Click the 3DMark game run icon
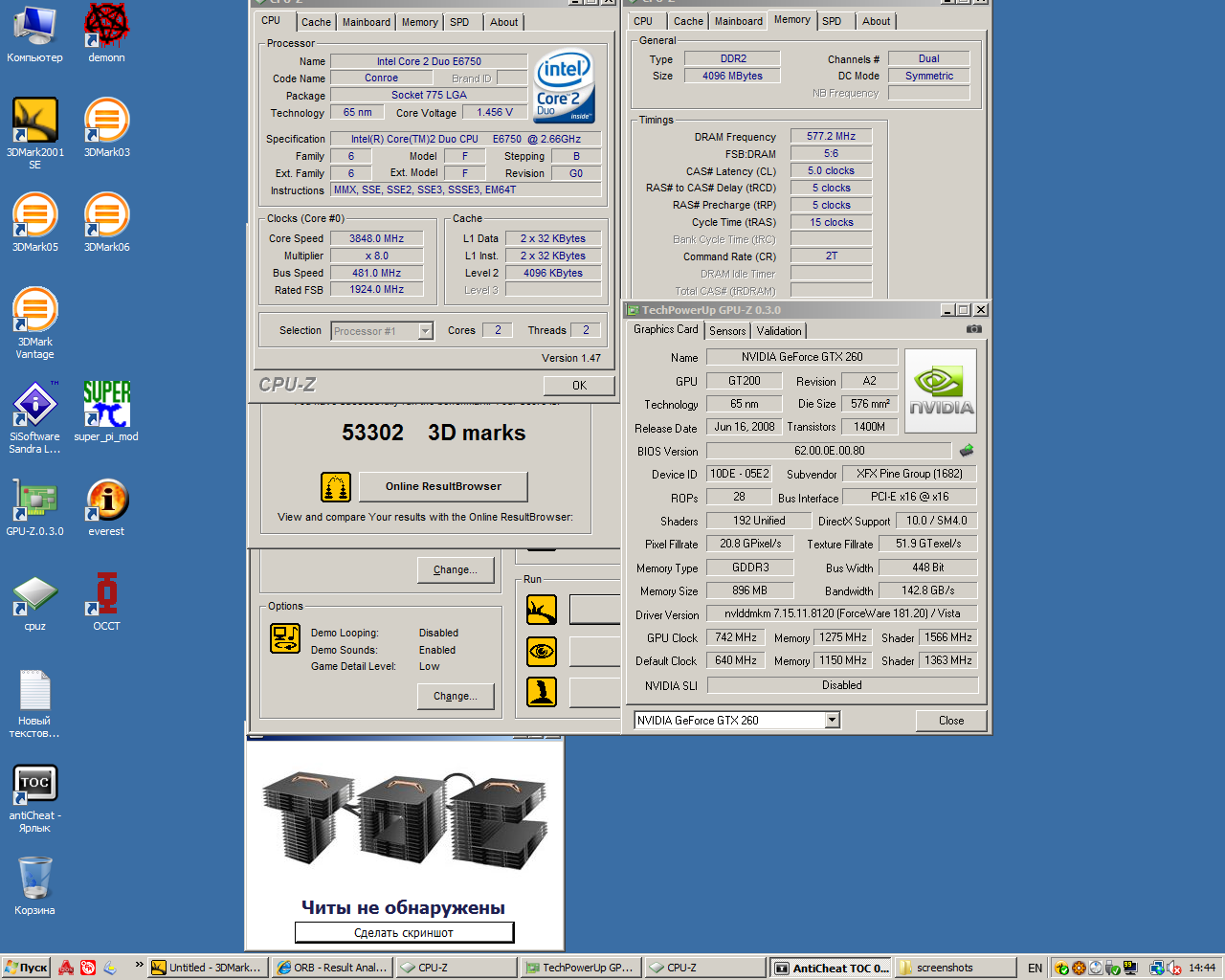 [542, 692]
